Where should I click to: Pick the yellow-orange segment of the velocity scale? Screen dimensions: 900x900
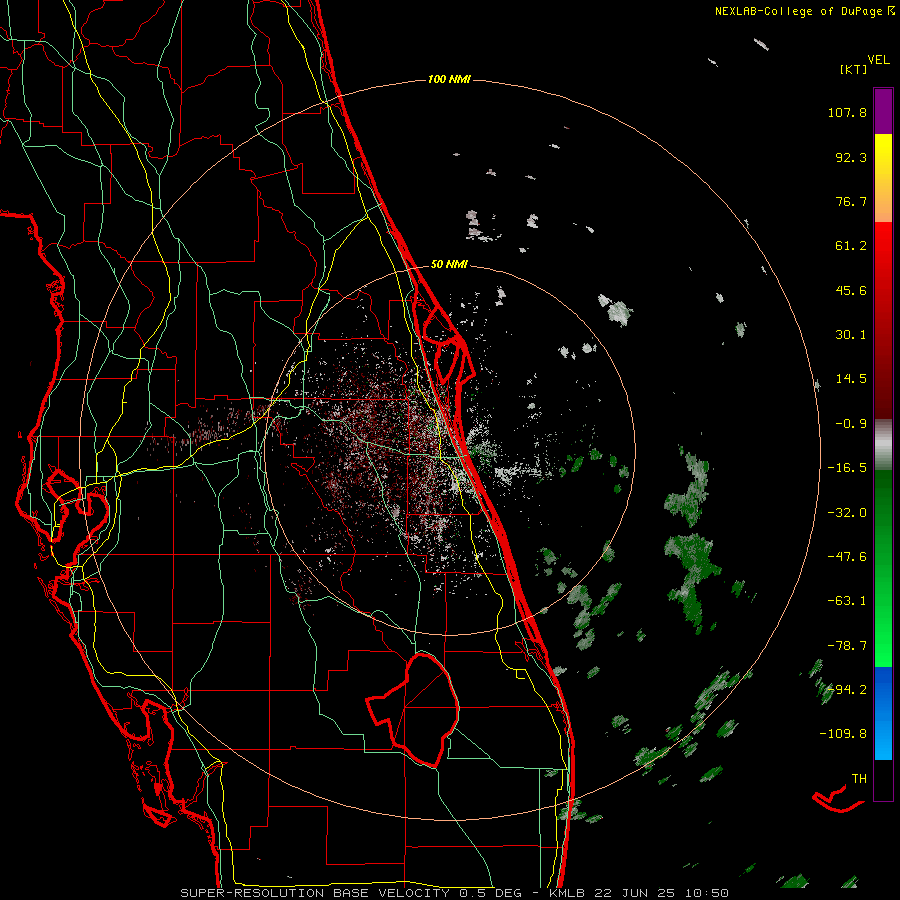[883, 178]
